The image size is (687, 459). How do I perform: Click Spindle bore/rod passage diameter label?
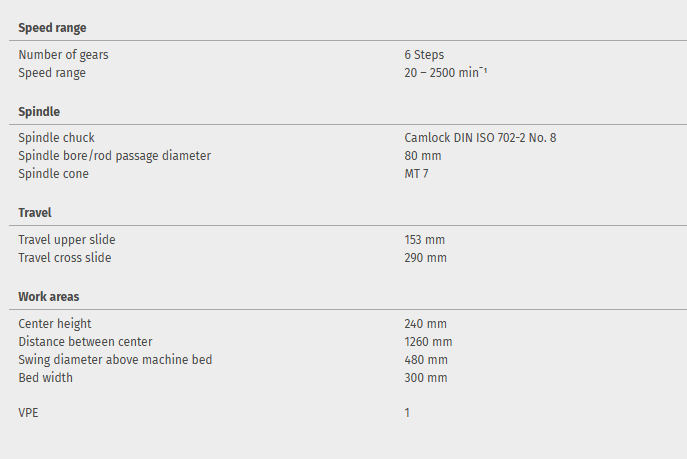[115, 156]
